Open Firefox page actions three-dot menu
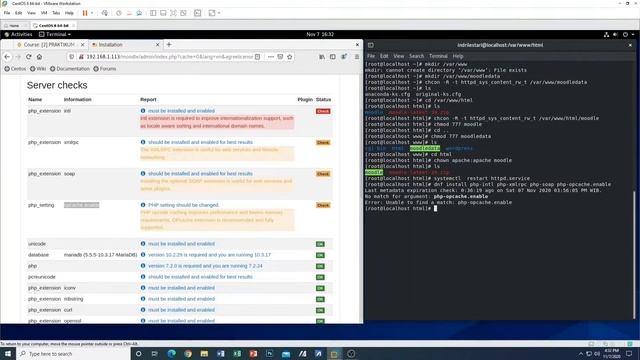 [x=271, y=57]
